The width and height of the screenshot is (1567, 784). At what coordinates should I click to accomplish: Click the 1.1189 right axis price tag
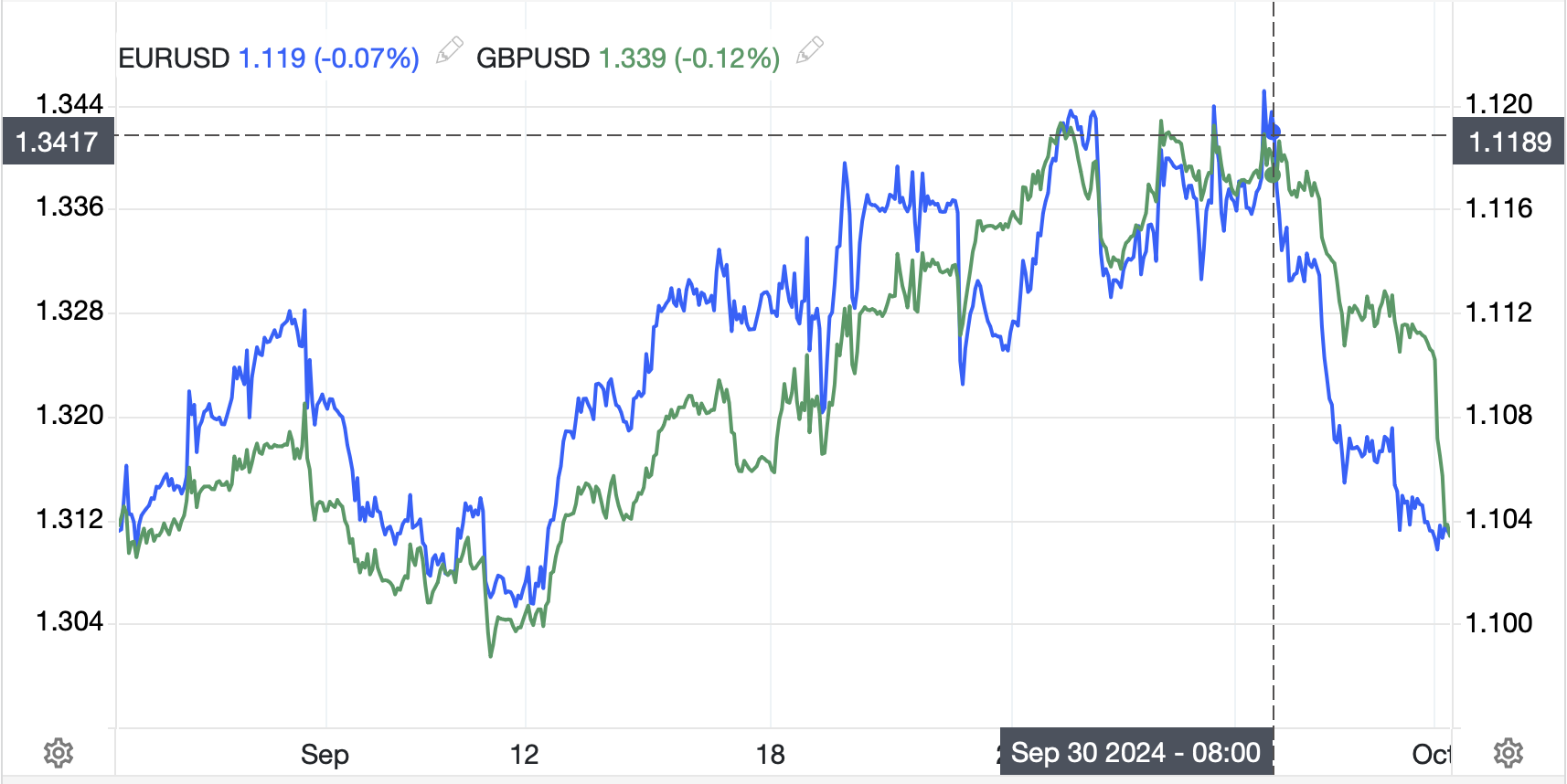[x=1509, y=142]
